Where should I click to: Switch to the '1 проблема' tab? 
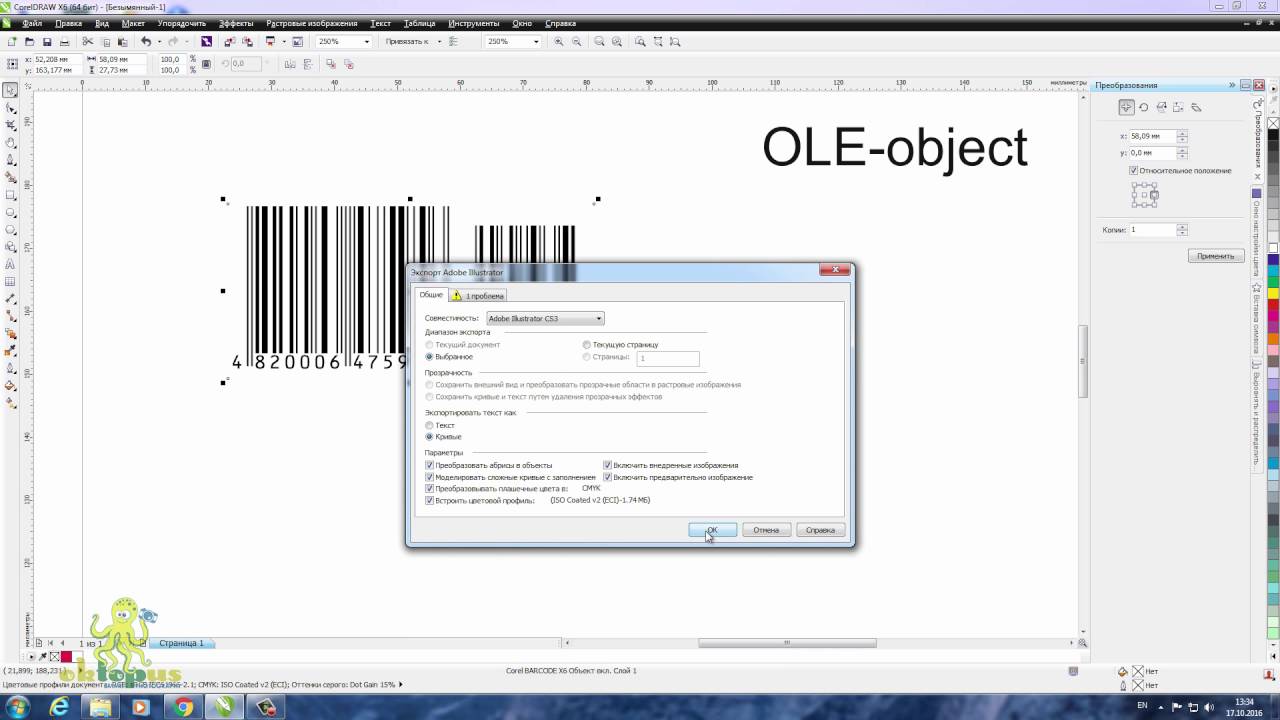pyautogui.click(x=478, y=296)
